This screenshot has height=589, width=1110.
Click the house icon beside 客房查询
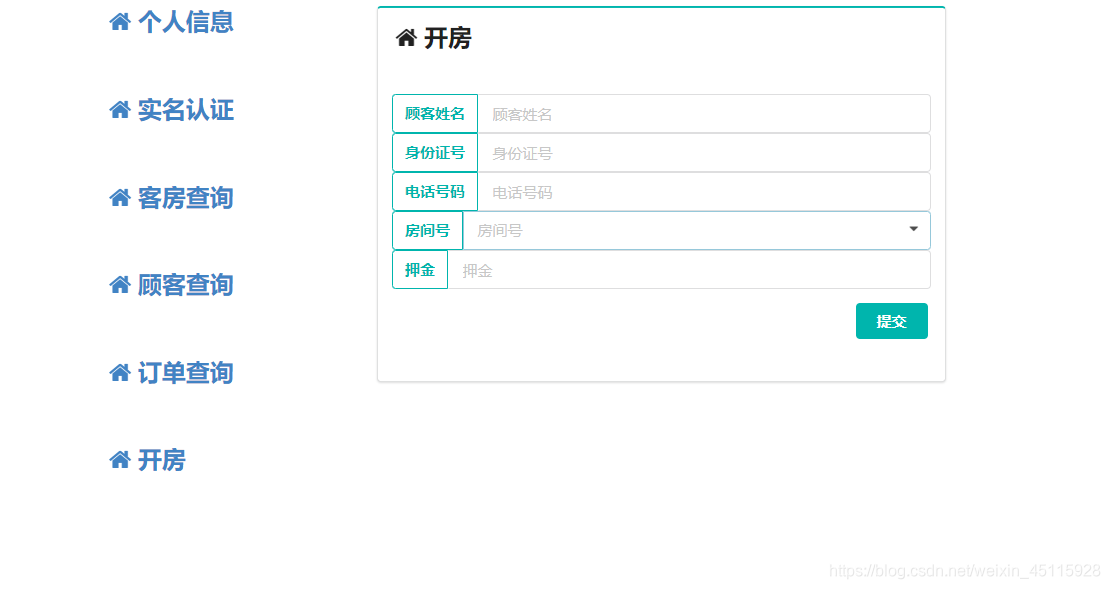pos(119,197)
